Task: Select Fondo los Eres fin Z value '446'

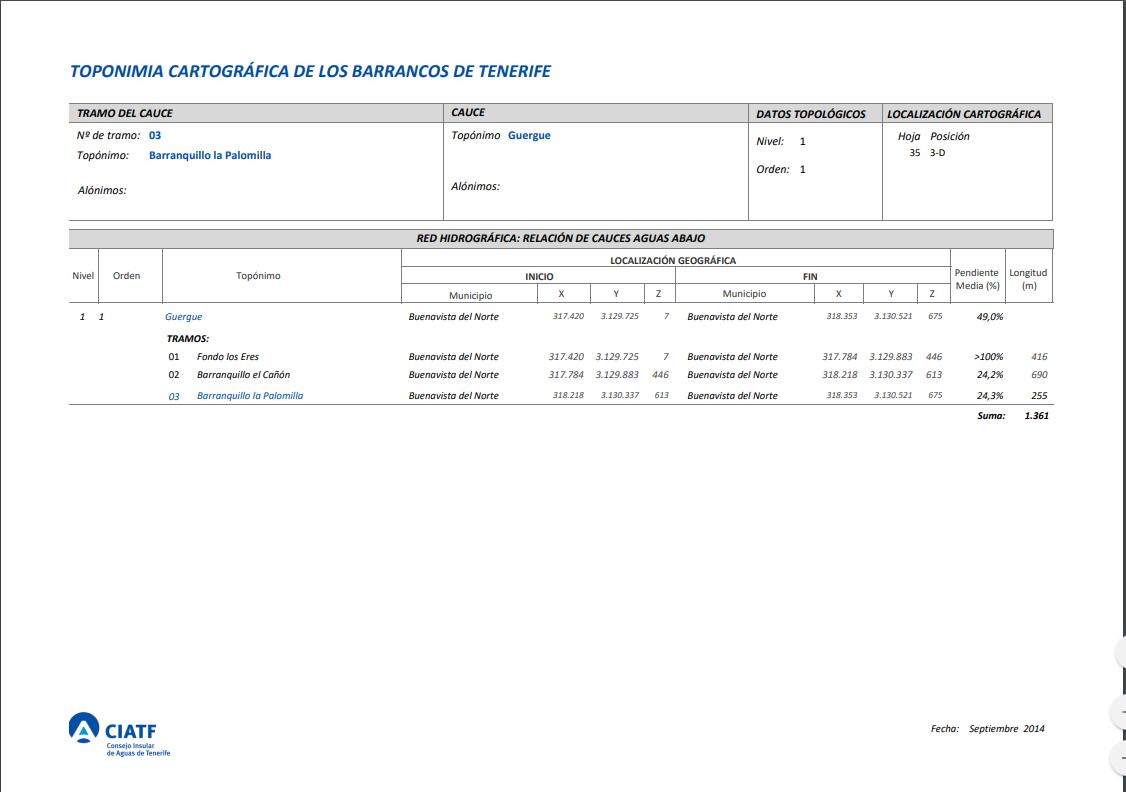Action: (934, 357)
